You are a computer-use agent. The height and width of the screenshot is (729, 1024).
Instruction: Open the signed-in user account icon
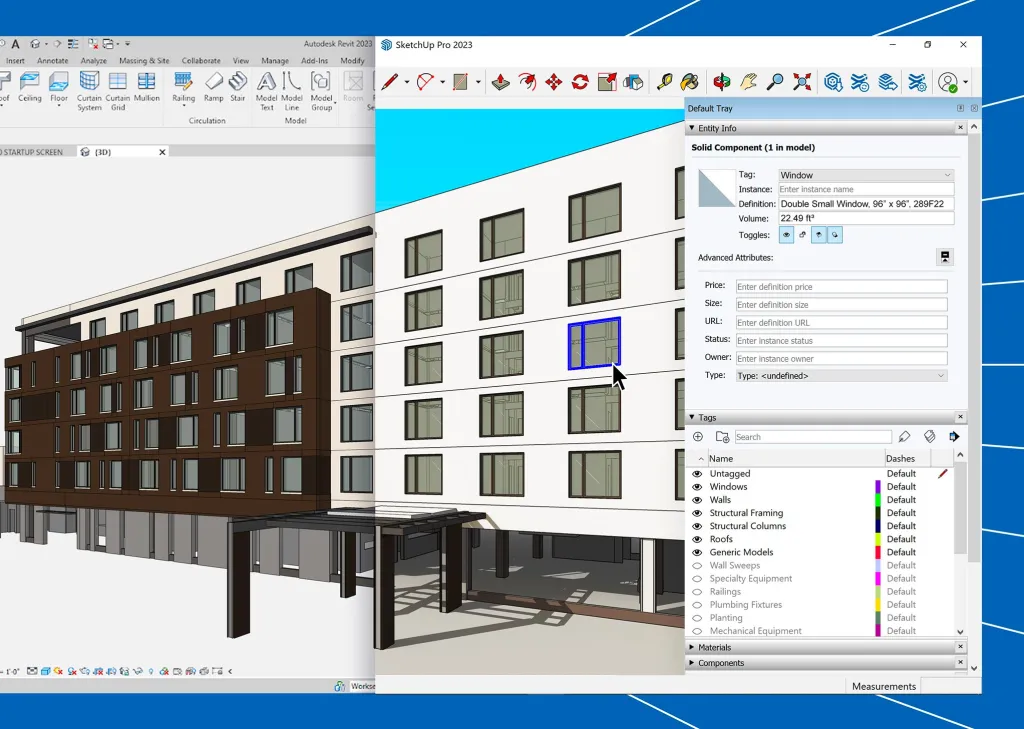[948, 82]
